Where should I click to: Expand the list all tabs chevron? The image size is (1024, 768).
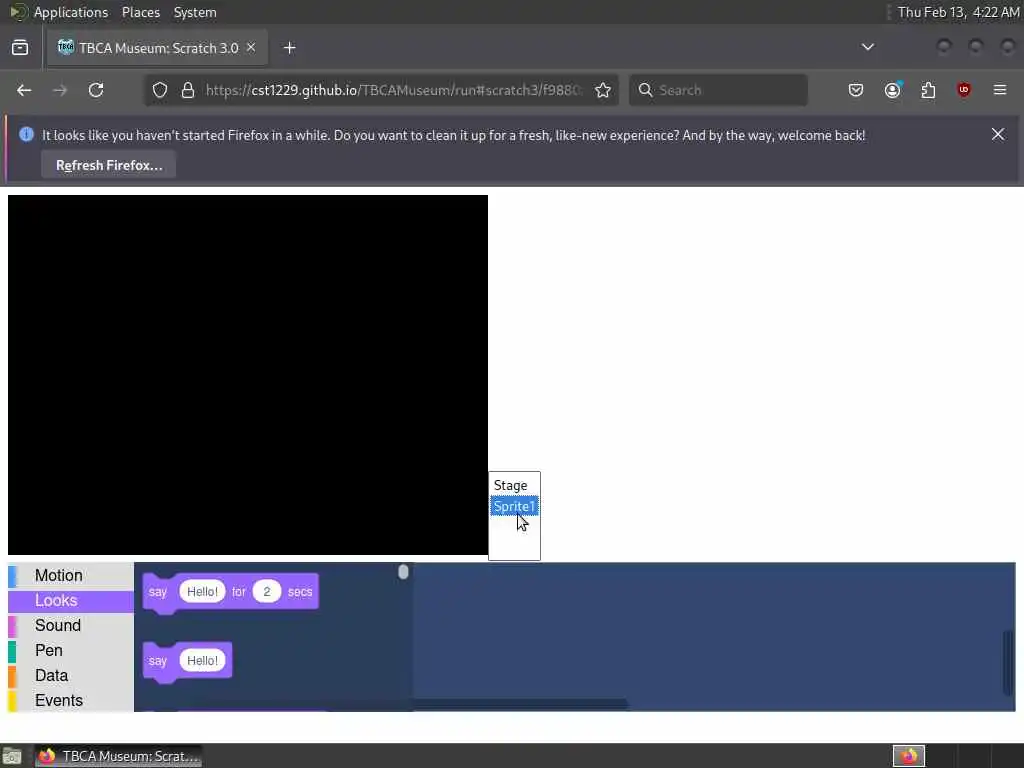pyautogui.click(x=868, y=47)
